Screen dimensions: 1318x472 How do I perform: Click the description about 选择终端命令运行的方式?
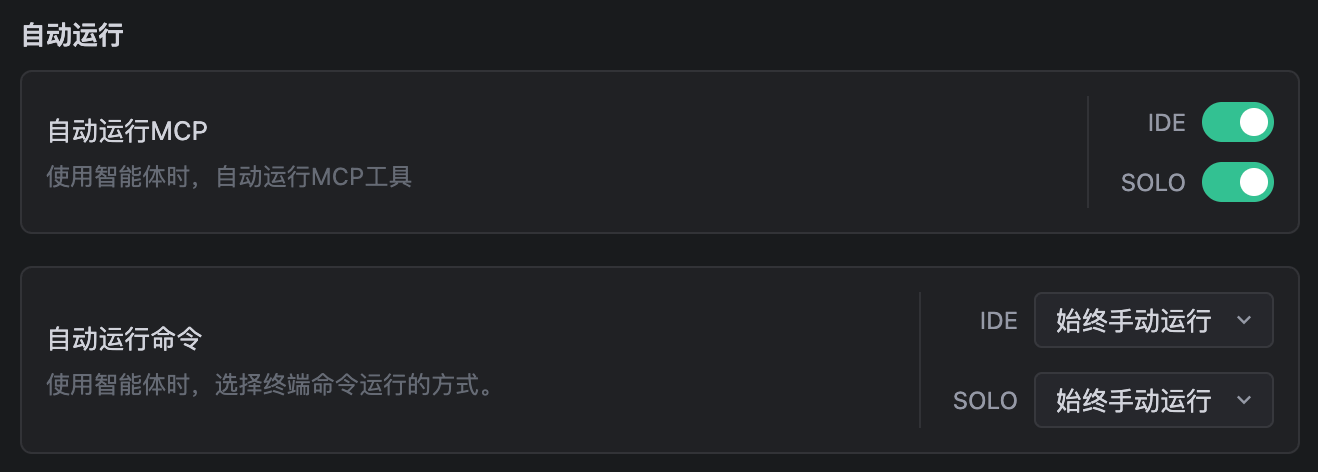(x=271, y=385)
